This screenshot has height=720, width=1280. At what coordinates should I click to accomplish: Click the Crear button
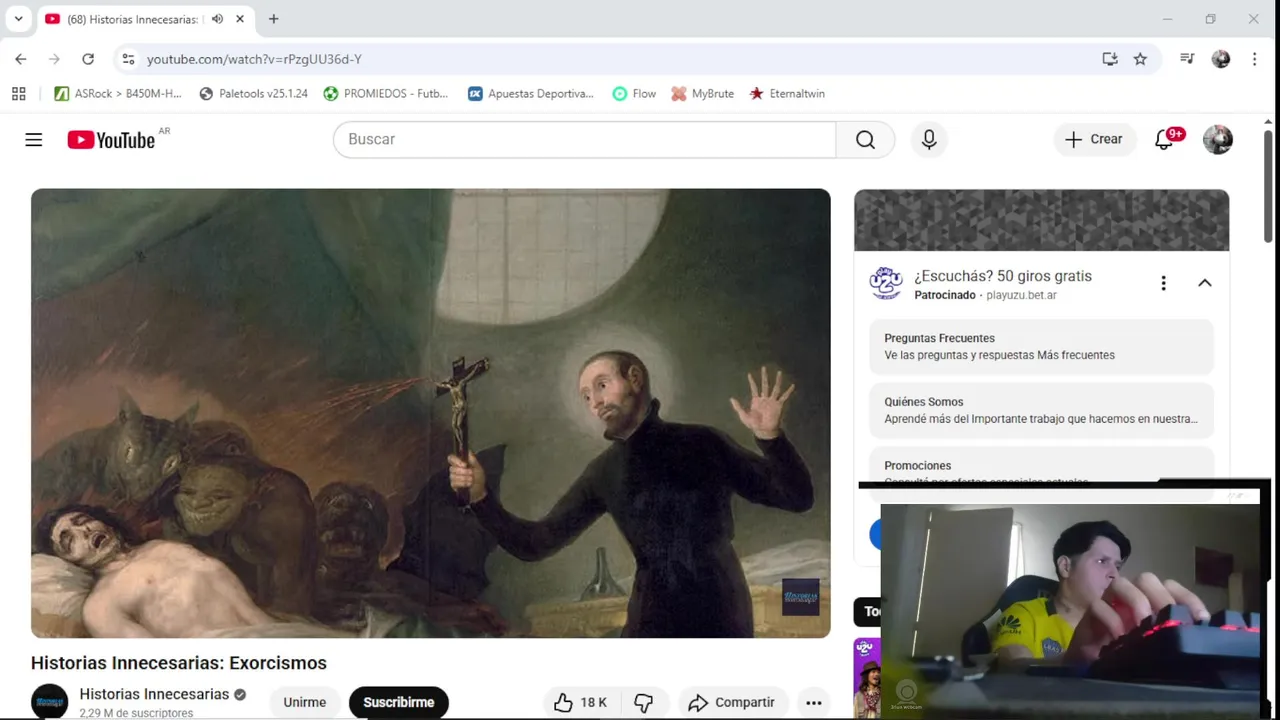click(x=1094, y=140)
